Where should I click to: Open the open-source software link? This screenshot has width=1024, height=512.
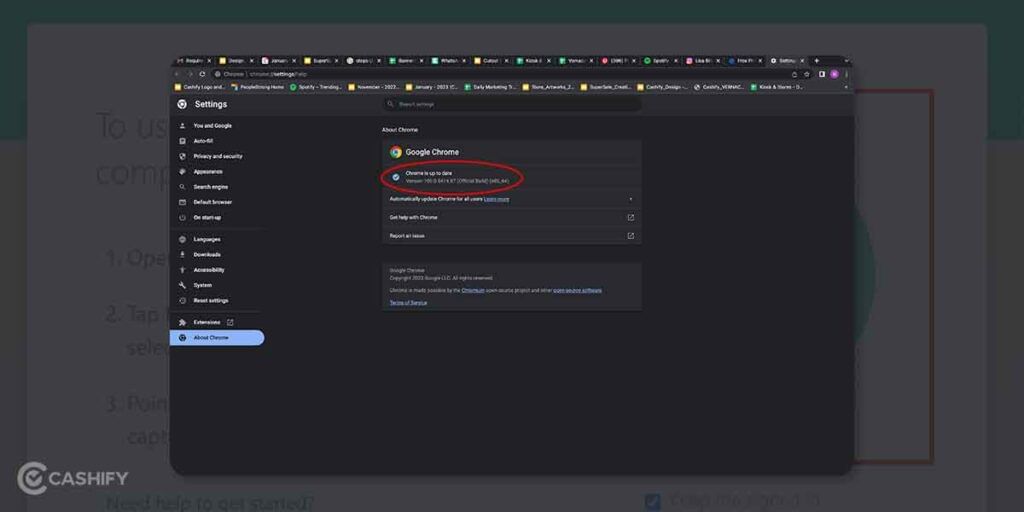[577, 291]
